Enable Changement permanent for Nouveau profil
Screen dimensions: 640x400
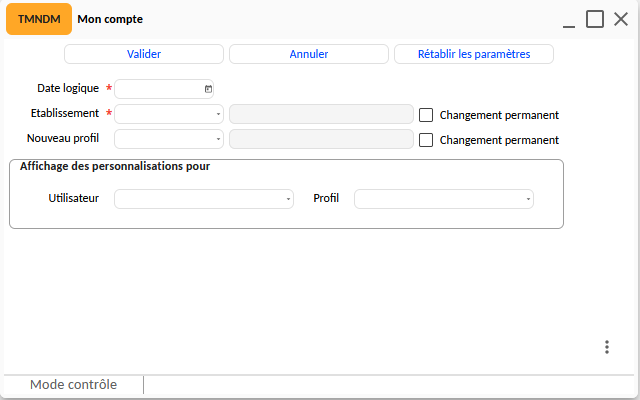(x=426, y=140)
